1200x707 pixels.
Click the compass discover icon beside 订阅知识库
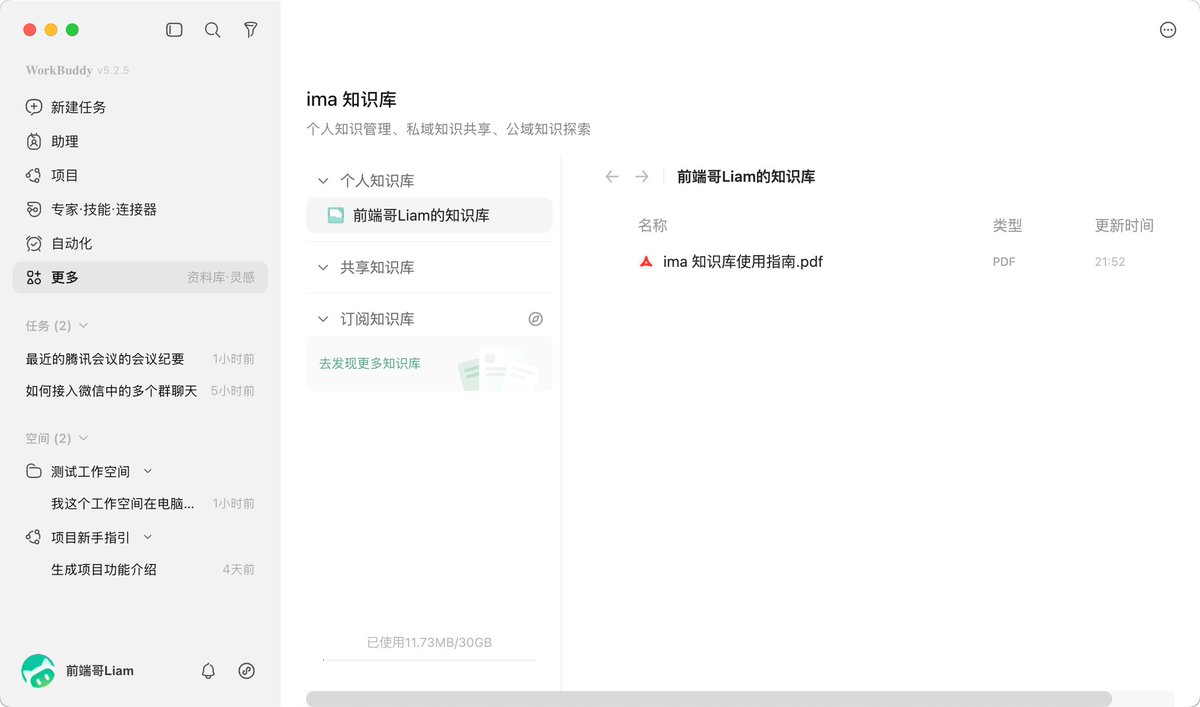(x=536, y=319)
